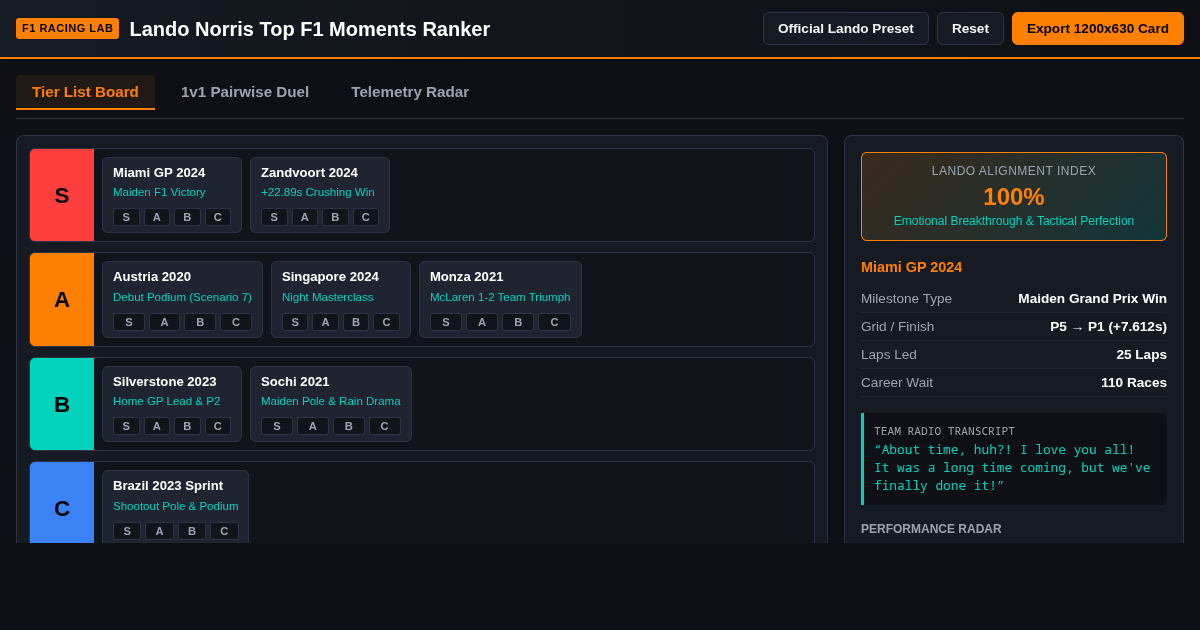Demote Austria 2020 to tier C
This screenshot has width=1200, height=630.
coord(236,322)
